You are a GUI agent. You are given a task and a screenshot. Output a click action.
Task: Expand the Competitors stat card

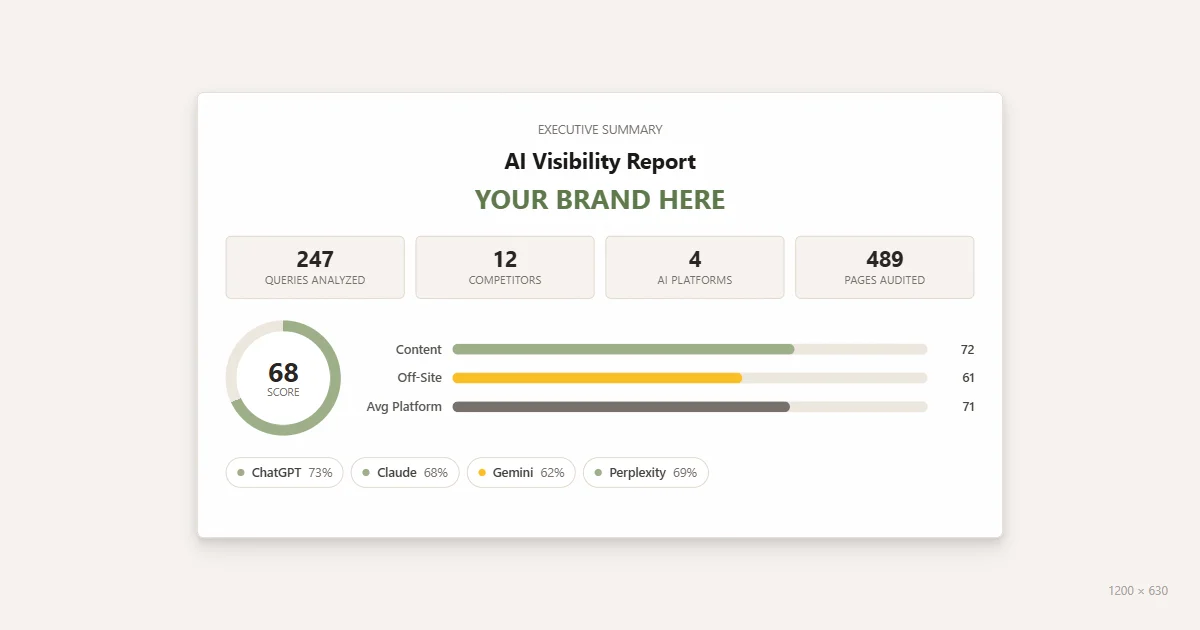tap(505, 267)
